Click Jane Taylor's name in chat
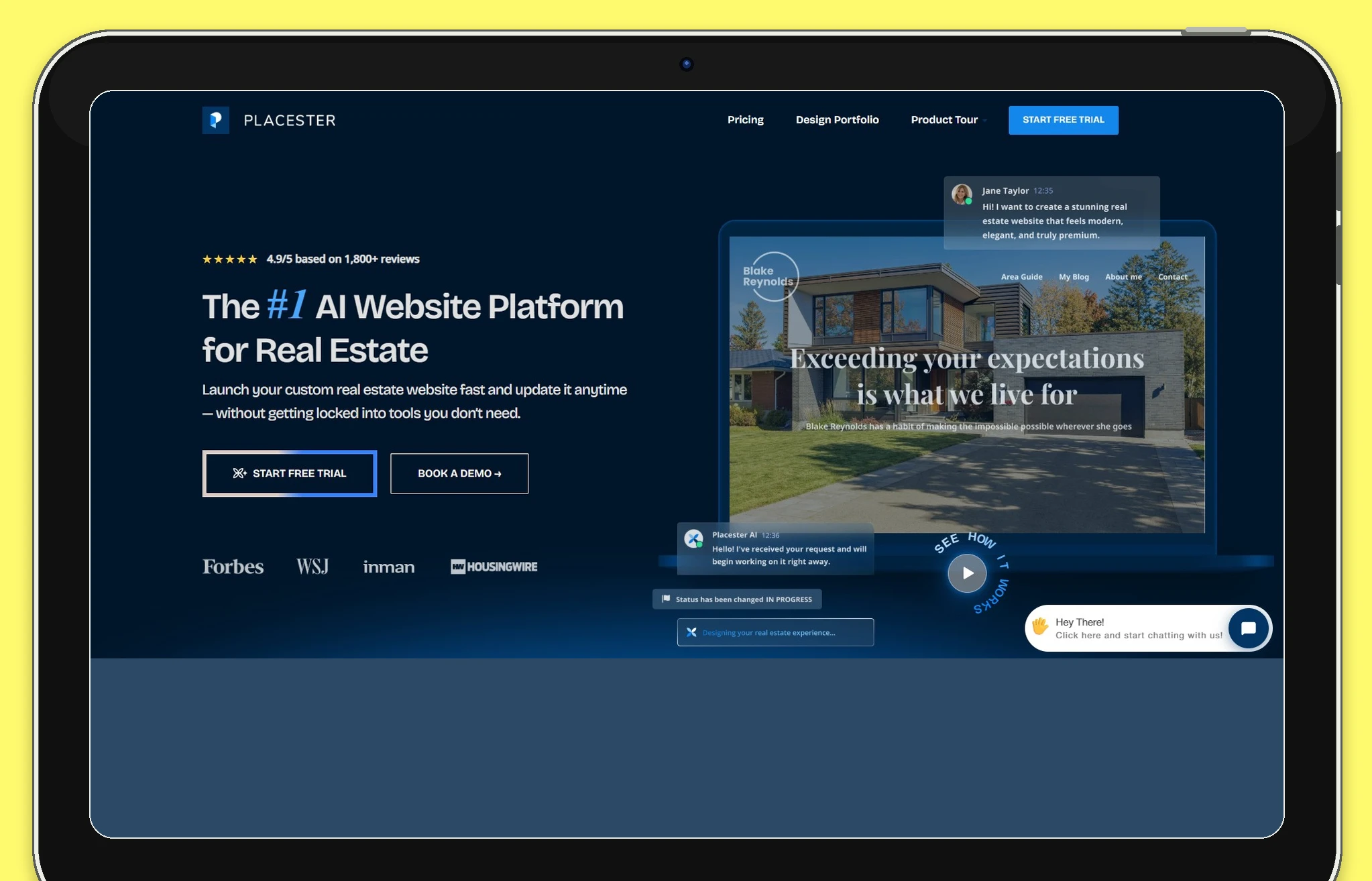 [1005, 190]
